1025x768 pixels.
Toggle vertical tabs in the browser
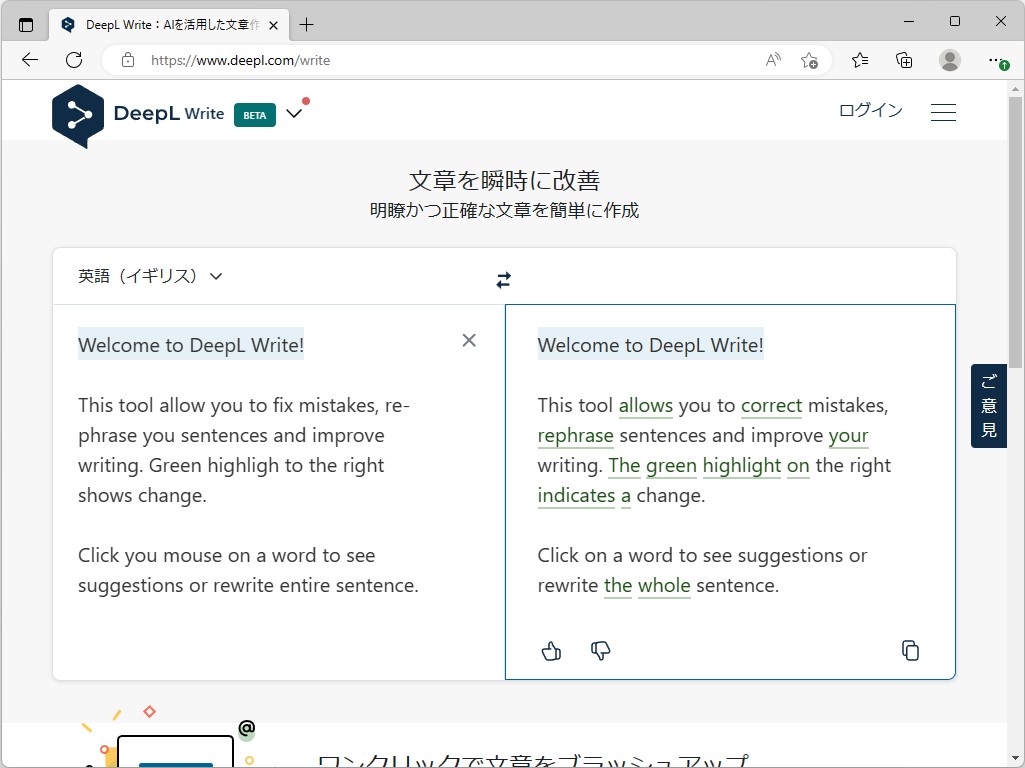[27, 22]
